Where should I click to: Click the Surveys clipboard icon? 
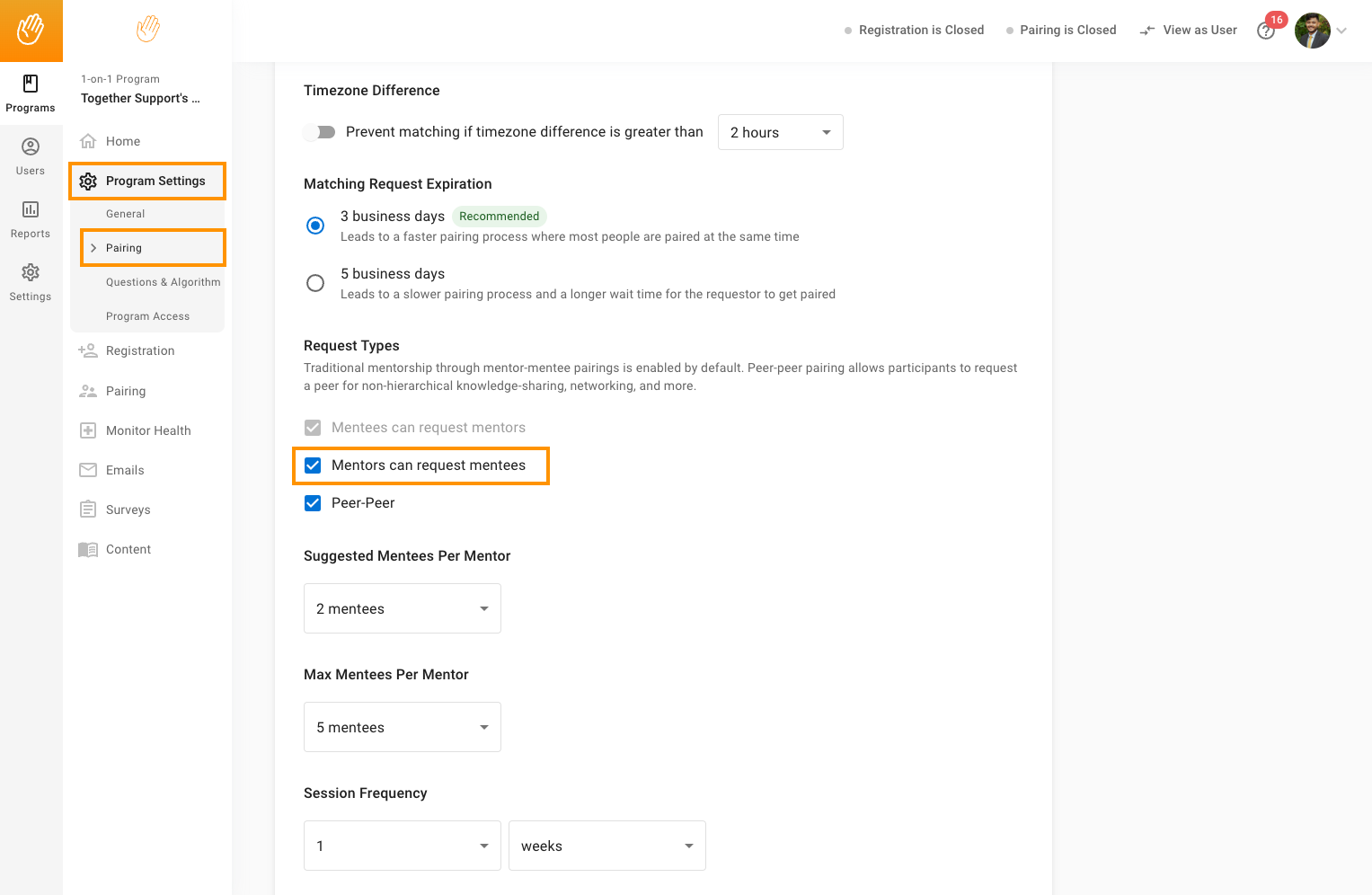(88, 510)
